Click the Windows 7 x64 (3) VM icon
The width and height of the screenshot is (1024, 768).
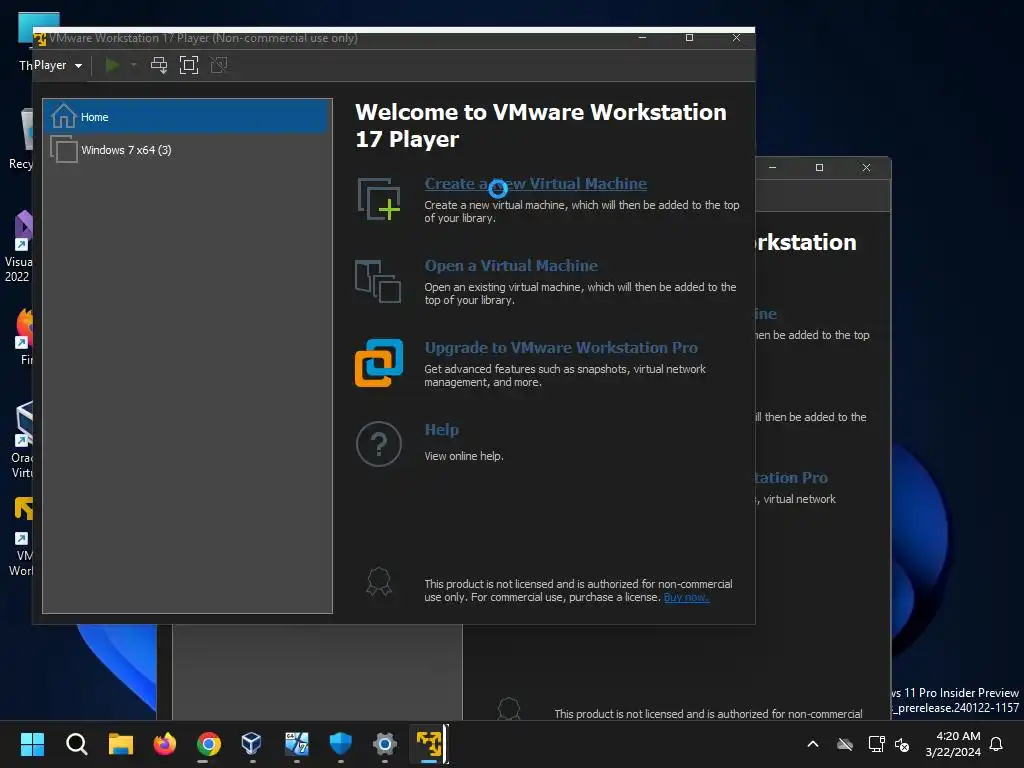(x=64, y=150)
